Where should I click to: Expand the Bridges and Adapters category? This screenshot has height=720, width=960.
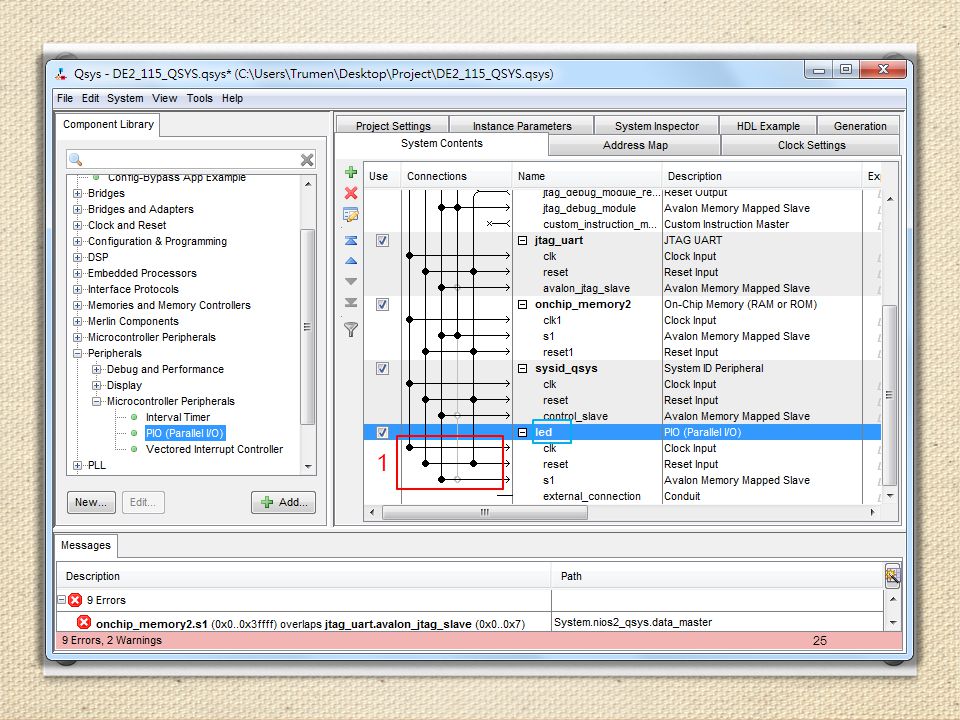(x=77, y=209)
